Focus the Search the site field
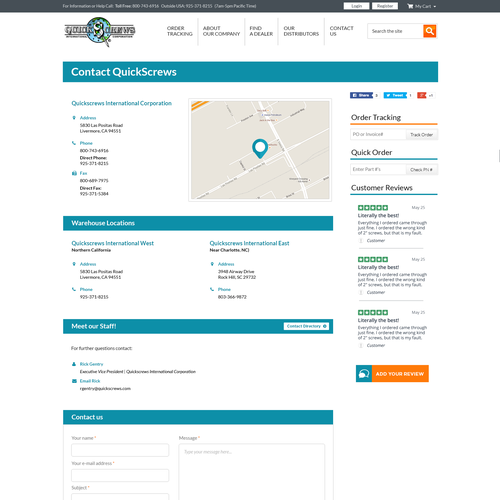The width and height of the screenshot is (500, 500). (x=395, y=31)
